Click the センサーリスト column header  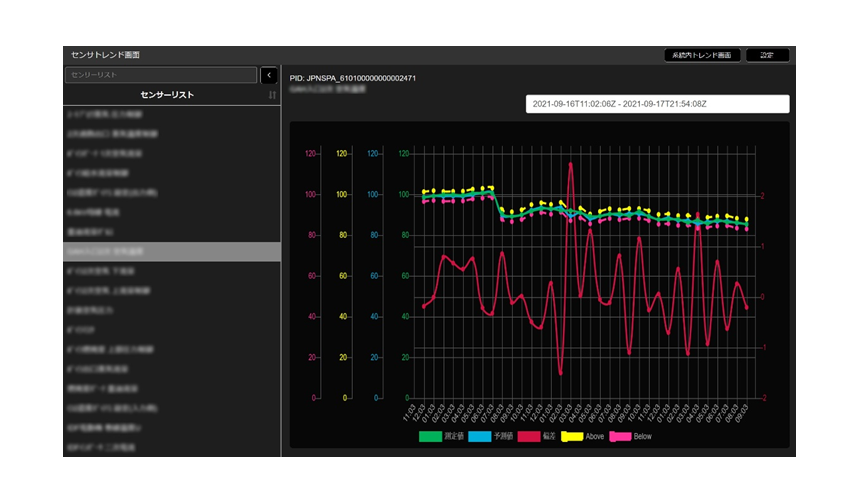click(x=167, y=95)
